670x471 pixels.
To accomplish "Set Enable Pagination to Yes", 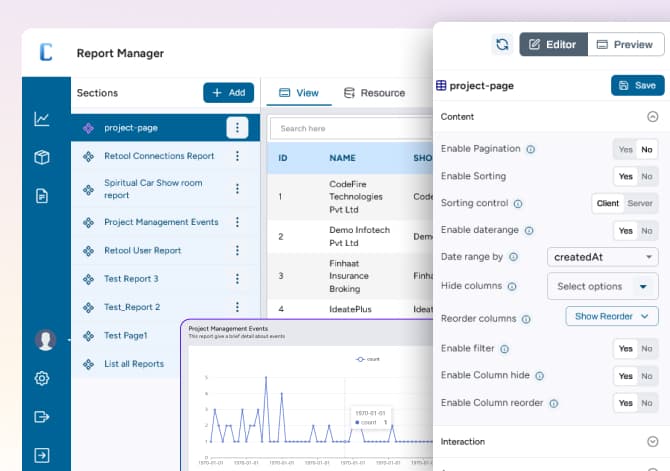I will [625, 150].
